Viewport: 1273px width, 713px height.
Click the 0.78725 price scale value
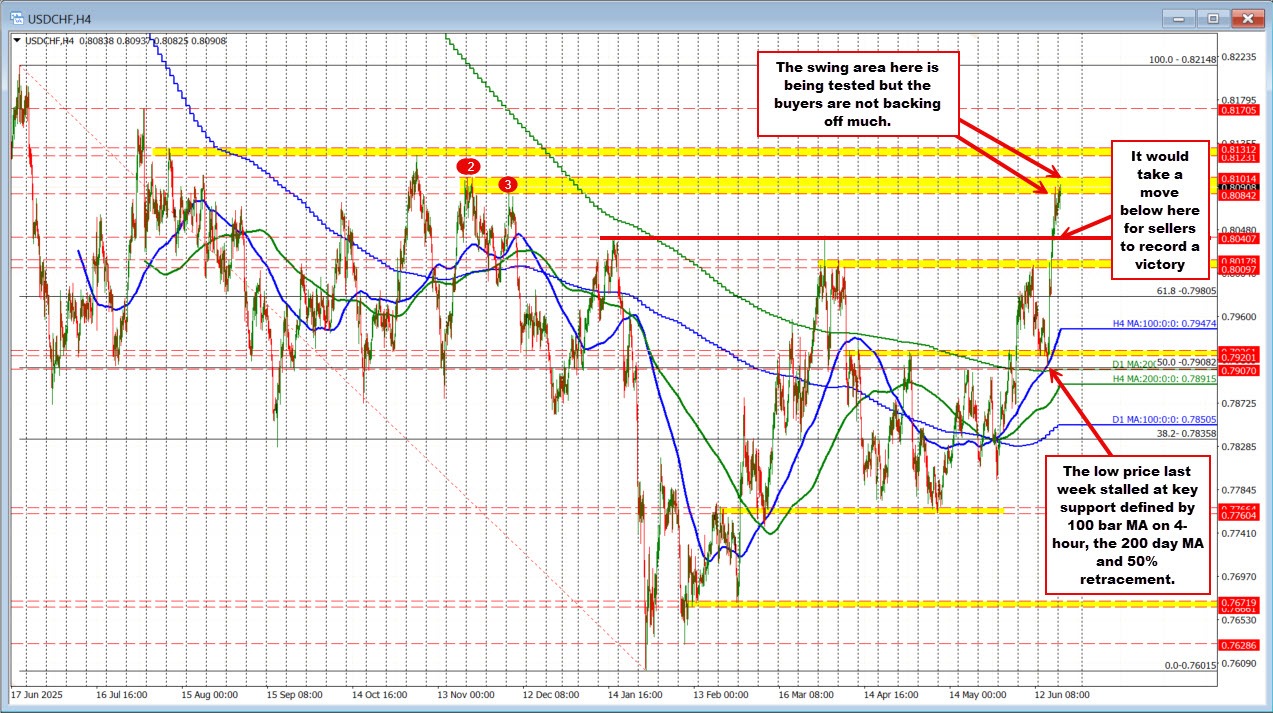click(1239, 403)
